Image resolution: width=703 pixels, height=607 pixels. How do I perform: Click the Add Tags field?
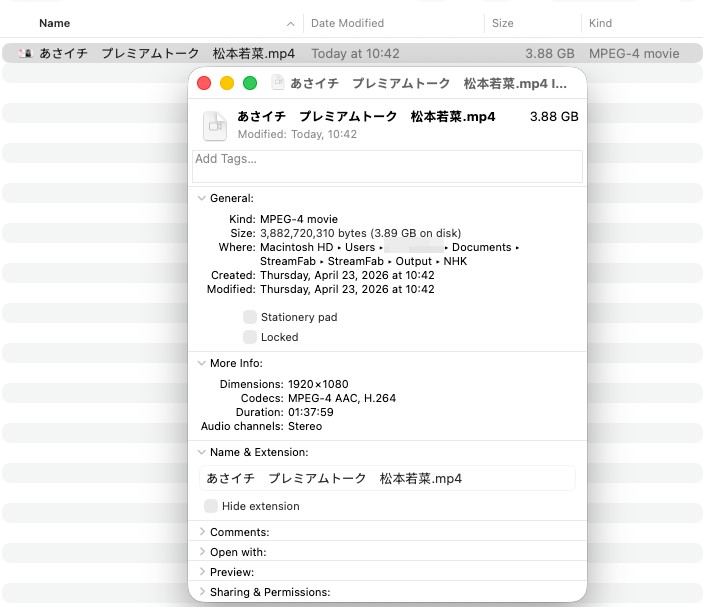click(x=387, y=166)
